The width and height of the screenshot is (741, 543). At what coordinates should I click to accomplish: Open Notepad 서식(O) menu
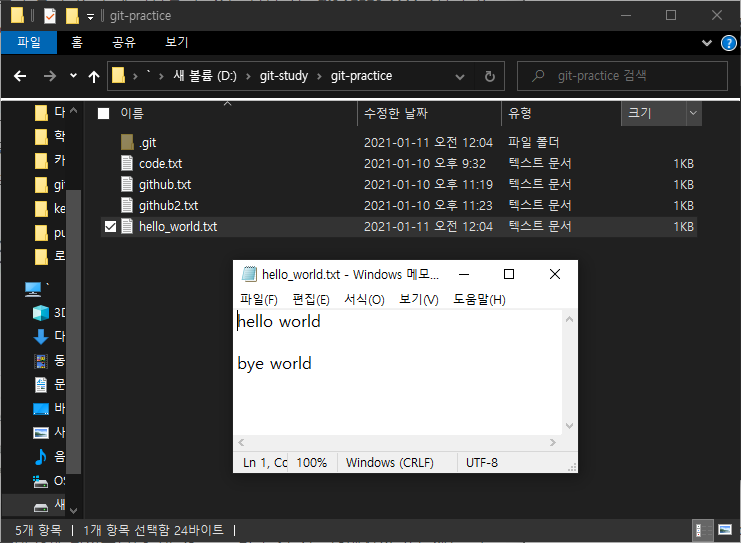pos(364,300)
